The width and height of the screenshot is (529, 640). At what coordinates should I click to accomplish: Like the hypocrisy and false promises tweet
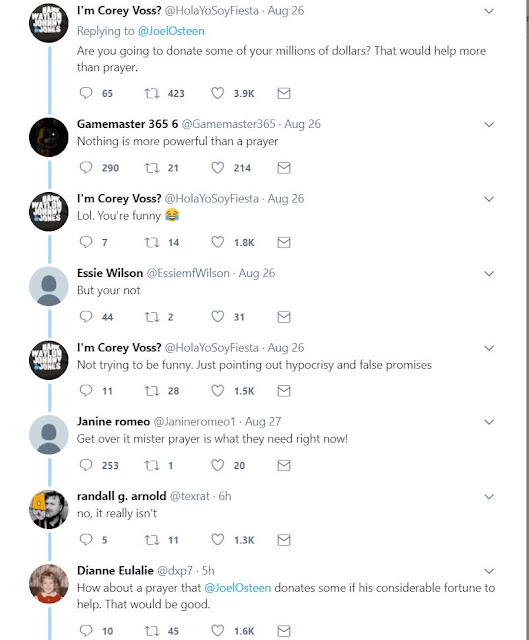pos(218,391)
